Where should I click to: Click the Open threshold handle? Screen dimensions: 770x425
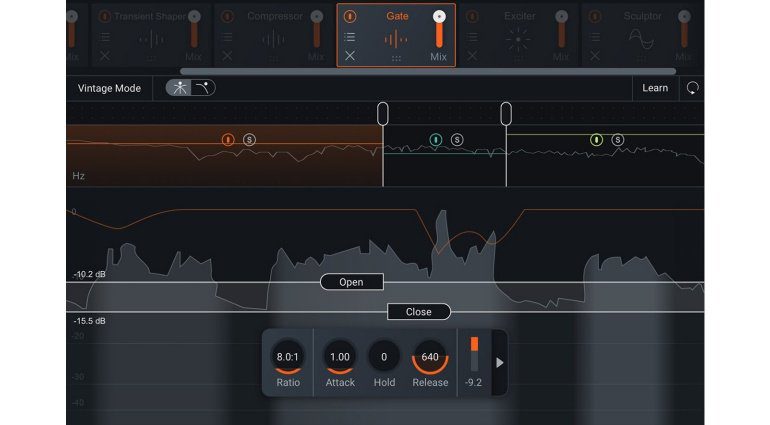352,282
